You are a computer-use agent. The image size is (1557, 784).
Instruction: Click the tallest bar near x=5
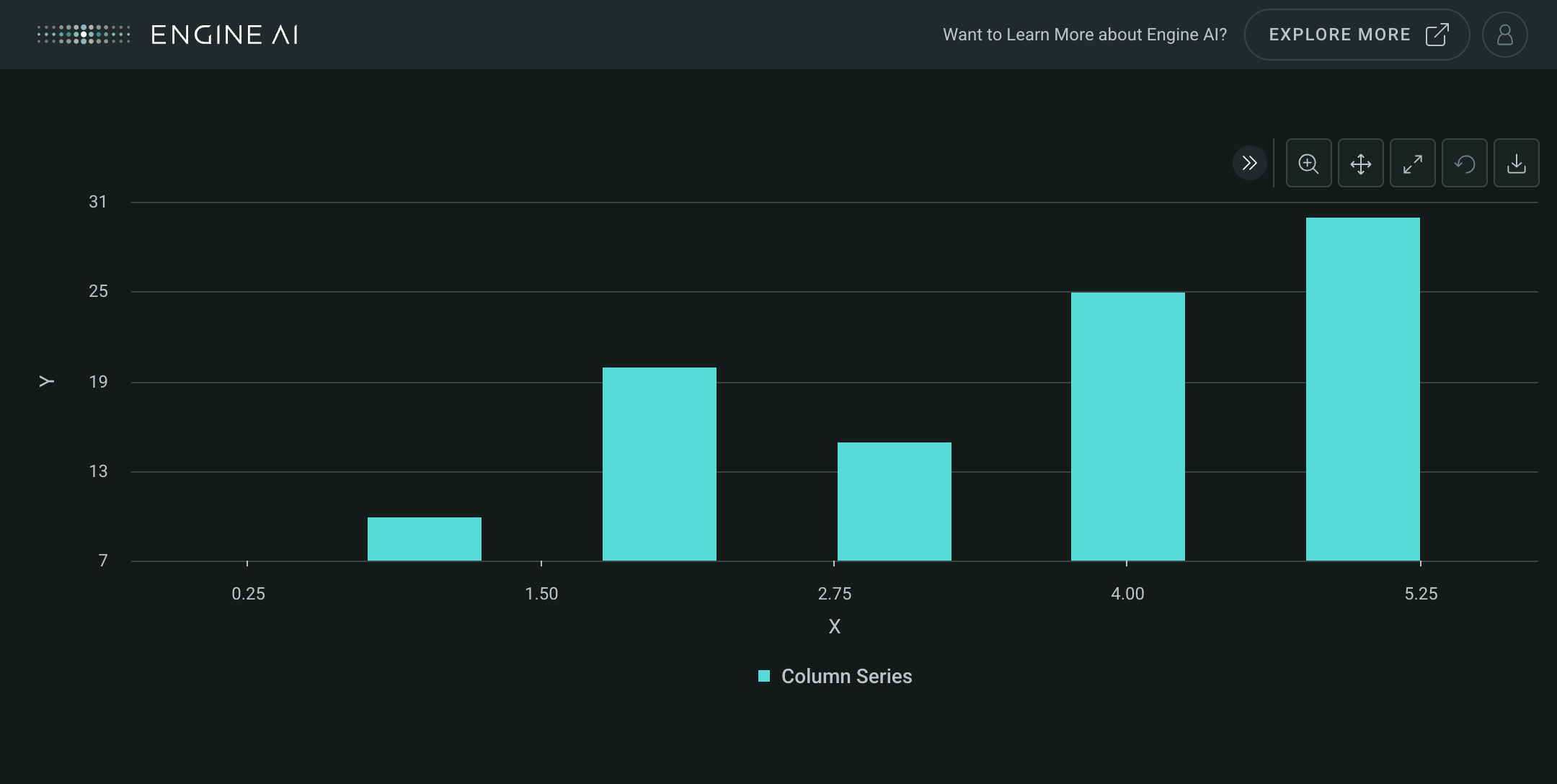pyautogui.click(x=1363, y=389)
